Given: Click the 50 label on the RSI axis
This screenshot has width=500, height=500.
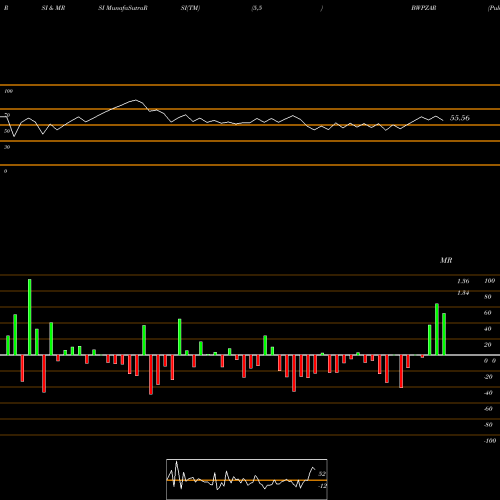Looking at the screenshot, I should 7,131.
